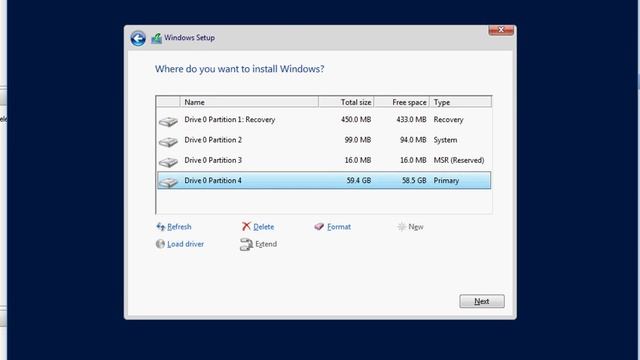Click the 450.0 MB total size cell
The width and height of the screenshot is (640, 360).
coord(356,120)
